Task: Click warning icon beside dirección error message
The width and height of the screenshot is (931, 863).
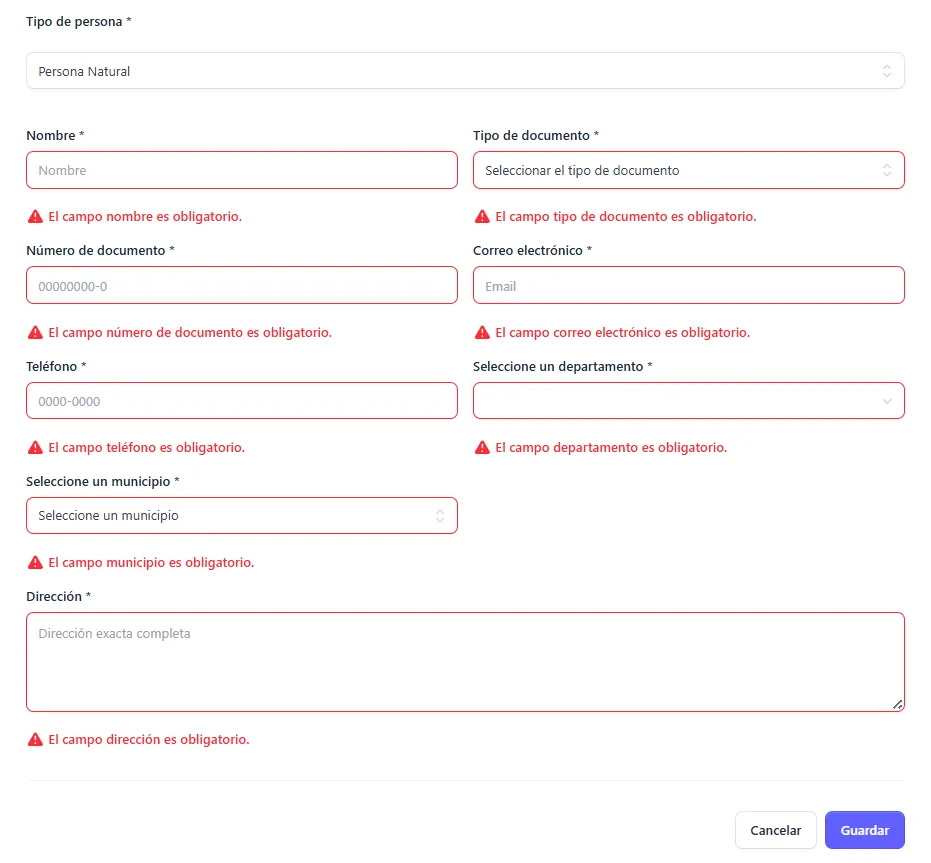Action: tap(35, 739)
